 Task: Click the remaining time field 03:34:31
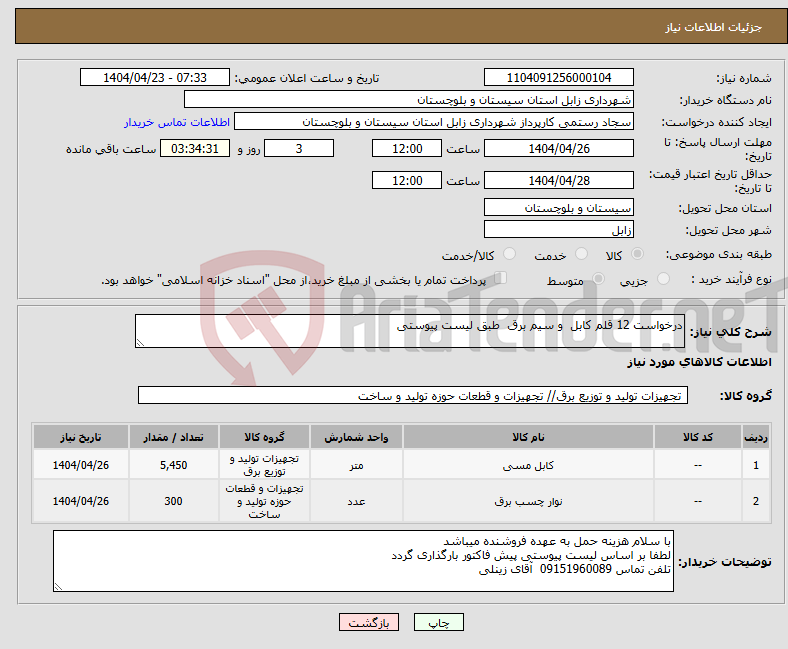195,148
